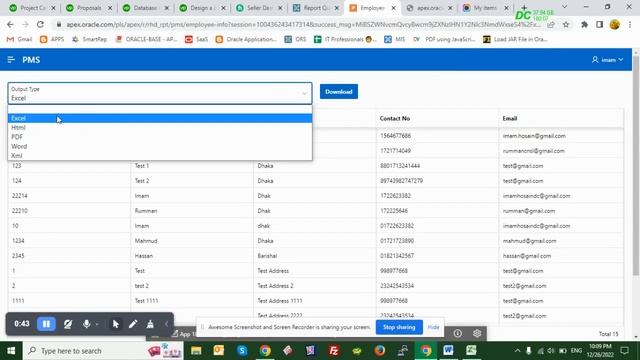Open the Windows Start menu
This screenshot has height=360, width=640.
pyautogui.click(x=11, y=351)
